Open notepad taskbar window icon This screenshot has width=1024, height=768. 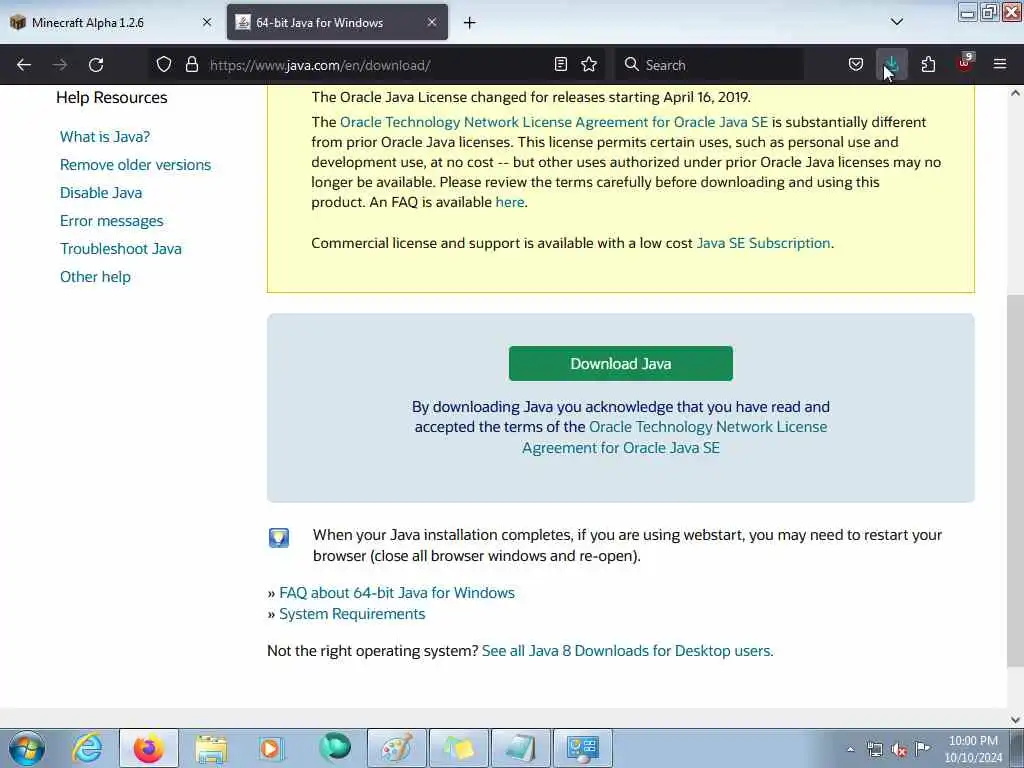tap(520, 748)
